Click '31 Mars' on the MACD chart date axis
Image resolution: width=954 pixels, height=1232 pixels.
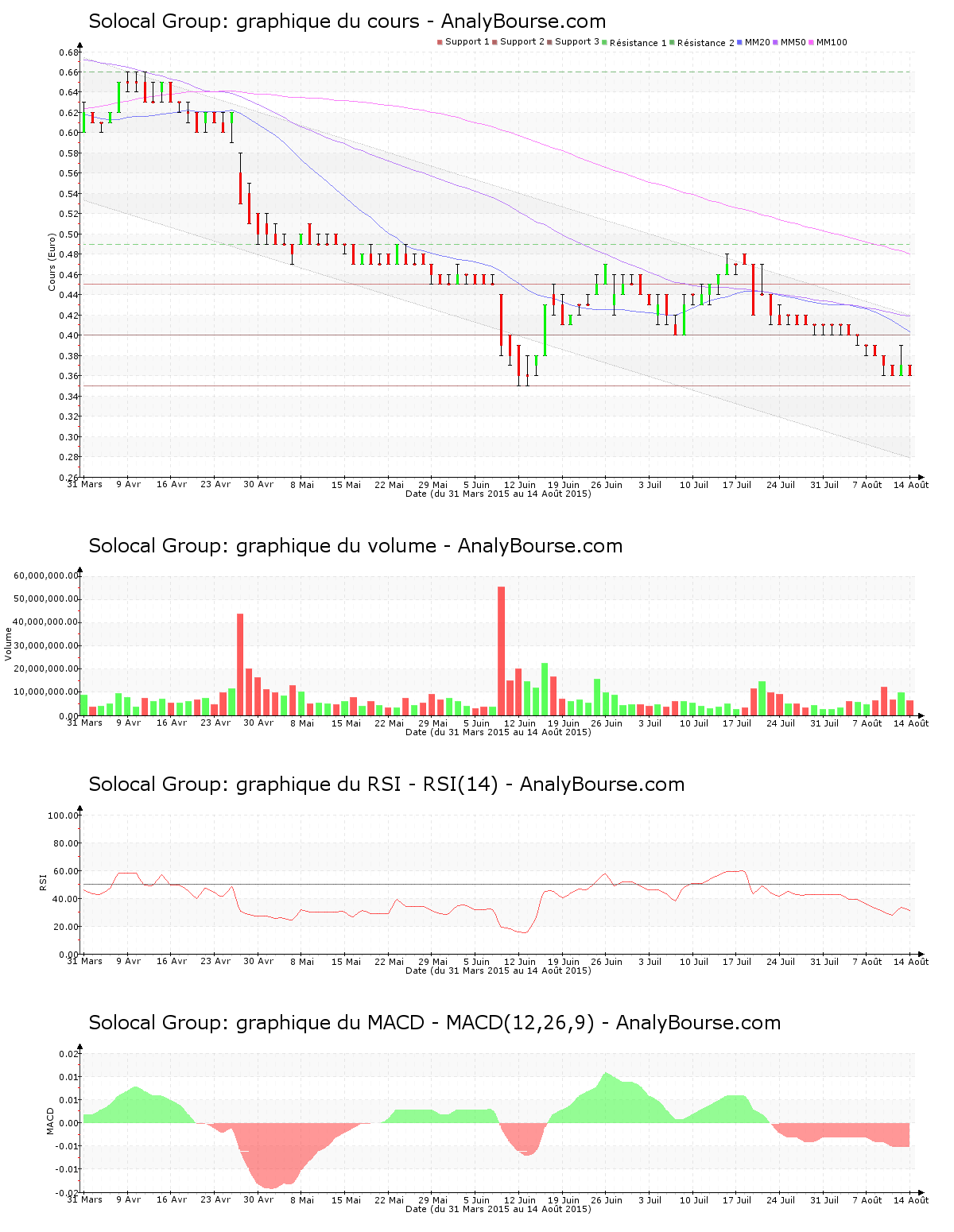pos(85,1199)
